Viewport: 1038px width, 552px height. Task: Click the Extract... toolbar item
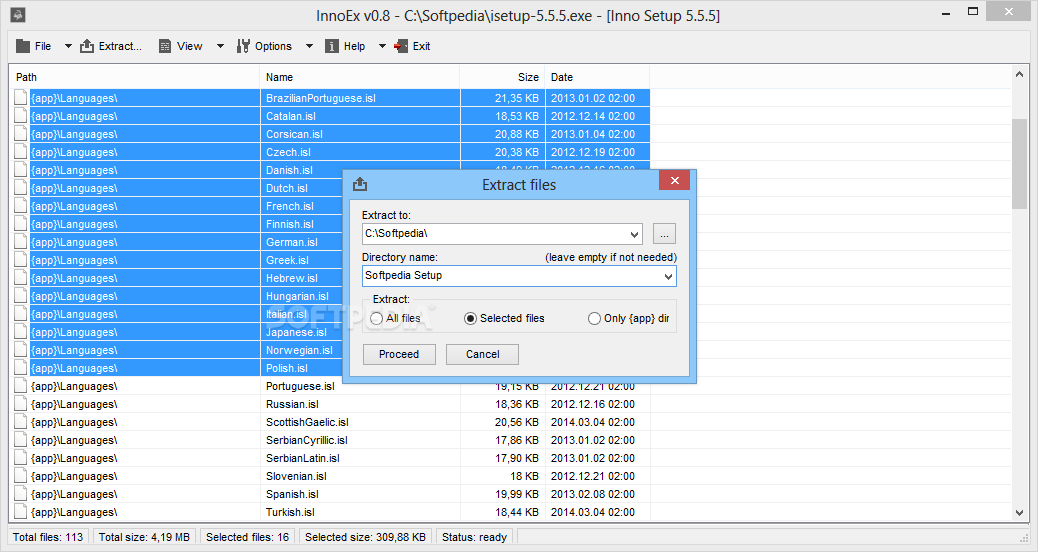coord(111,46)
